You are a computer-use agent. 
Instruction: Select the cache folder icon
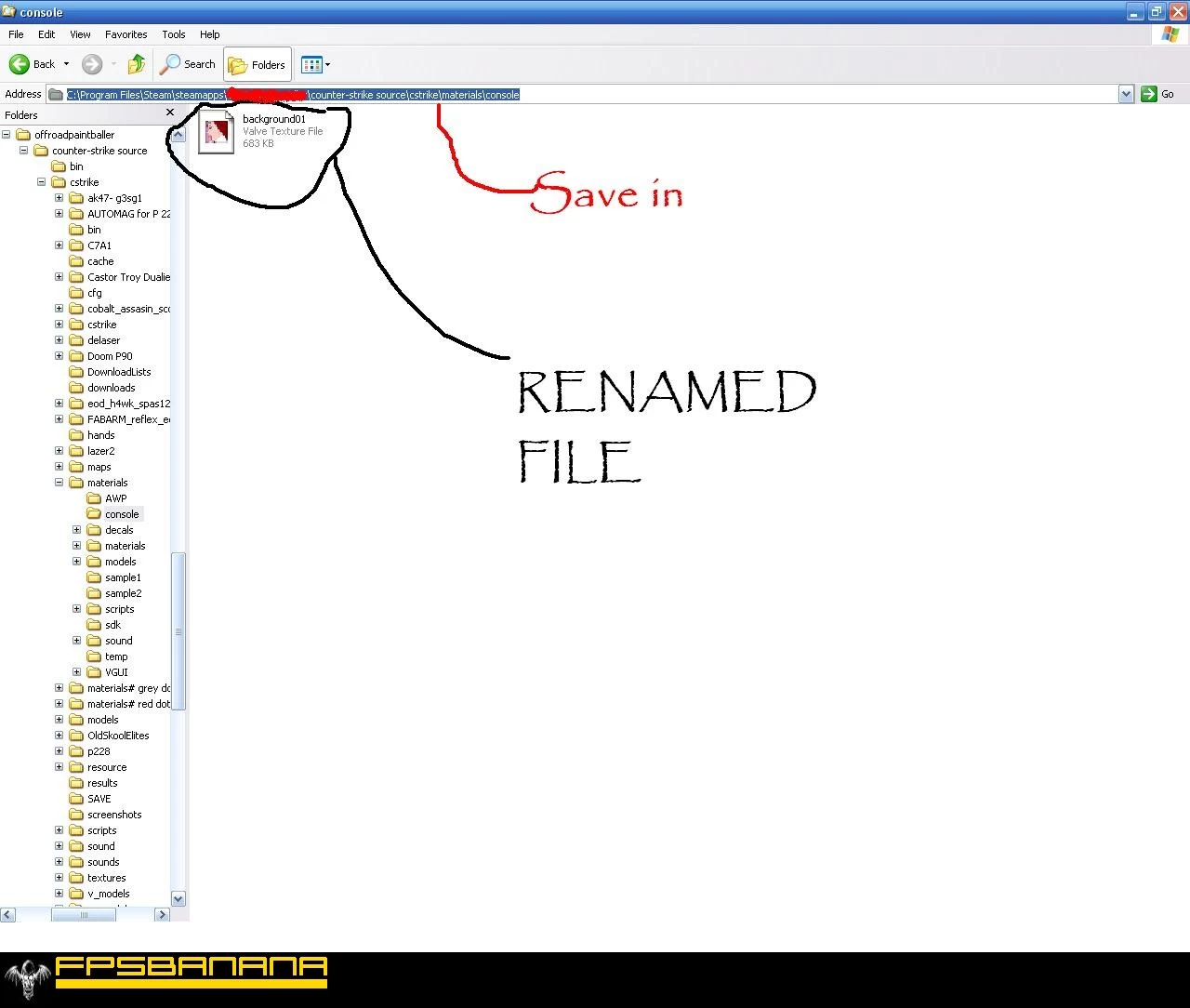(76, 261)
